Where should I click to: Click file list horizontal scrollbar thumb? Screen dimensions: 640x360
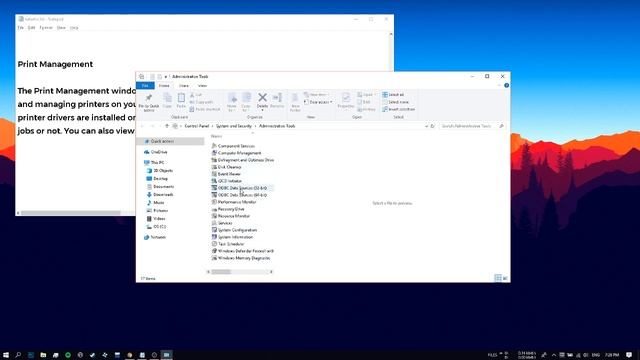[221, 272]
